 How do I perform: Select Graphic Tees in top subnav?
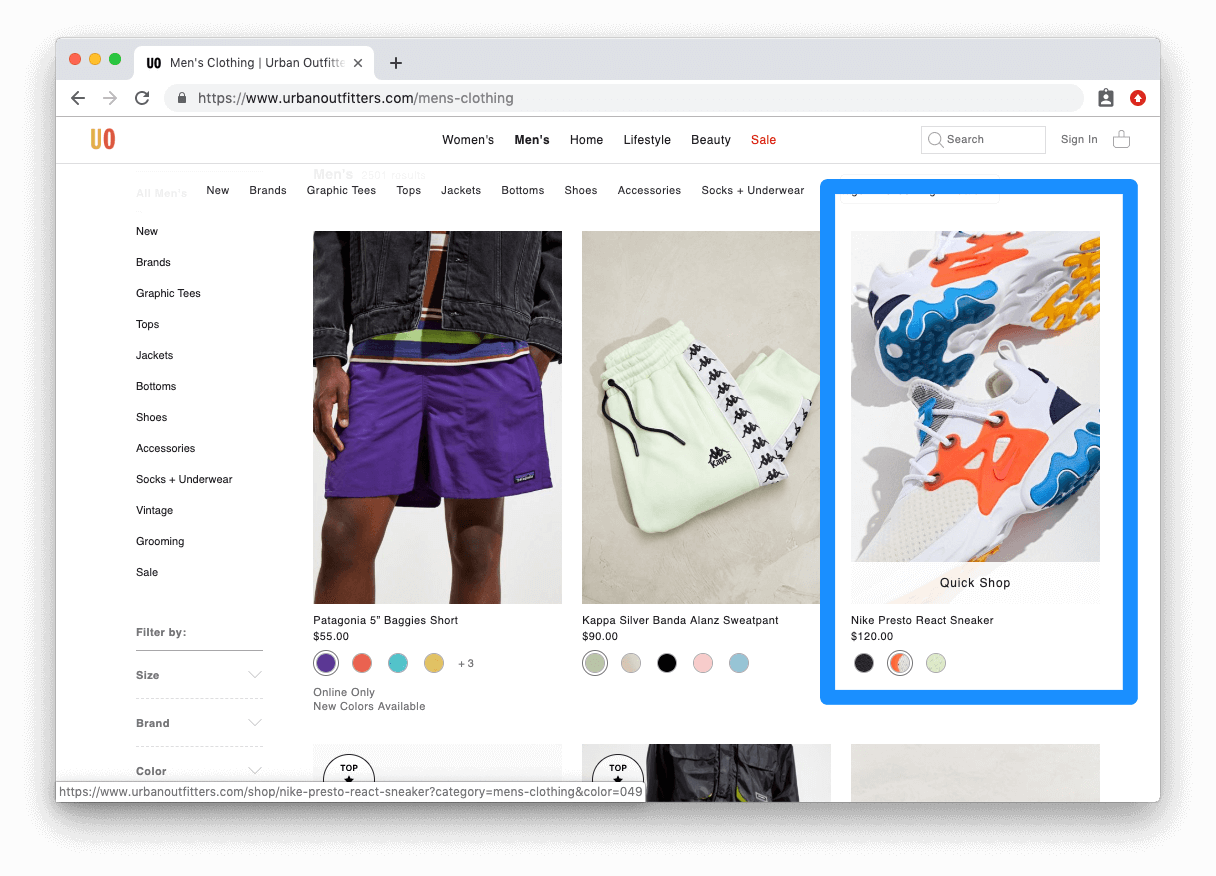click(x=341, y=190)
